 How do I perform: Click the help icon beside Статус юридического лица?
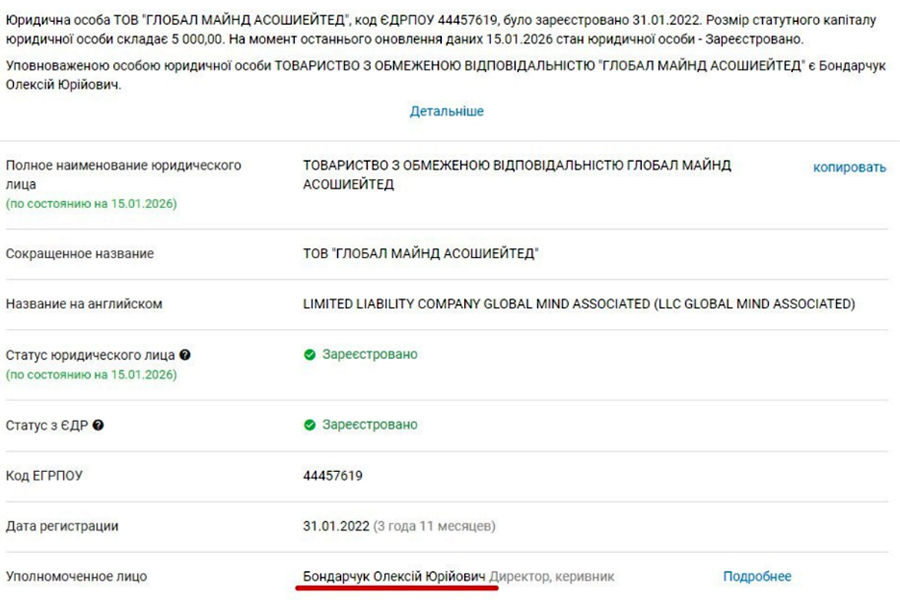coord(185,355)
